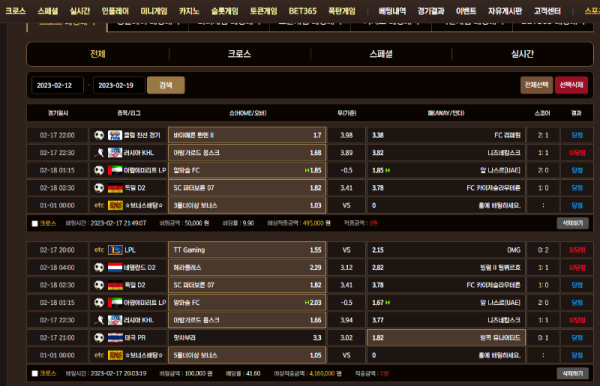Click the 헤라클레스 home cell 2.29
Screen dimensions: 600x386
pos(247,267)
